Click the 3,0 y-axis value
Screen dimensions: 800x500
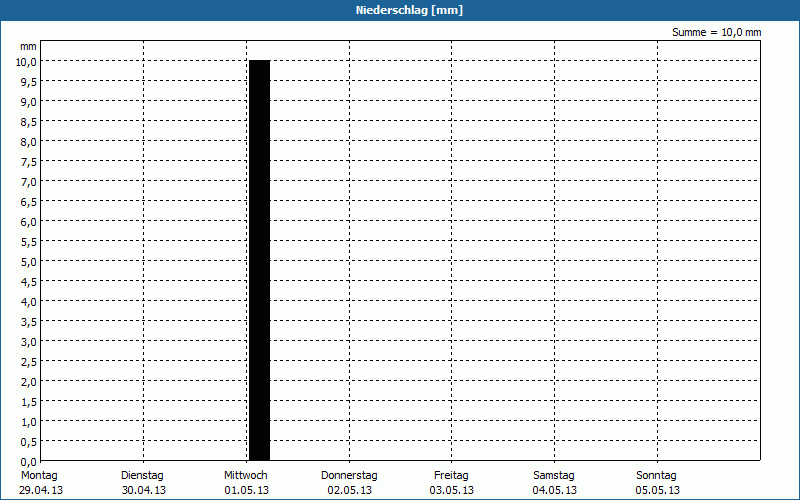point(28,342)
